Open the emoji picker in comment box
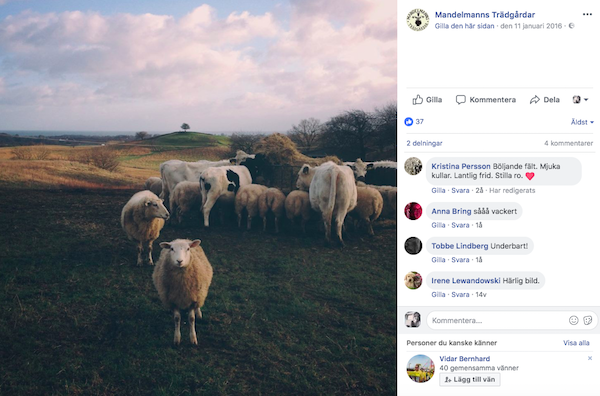600x396 pixels. [573, 320]
